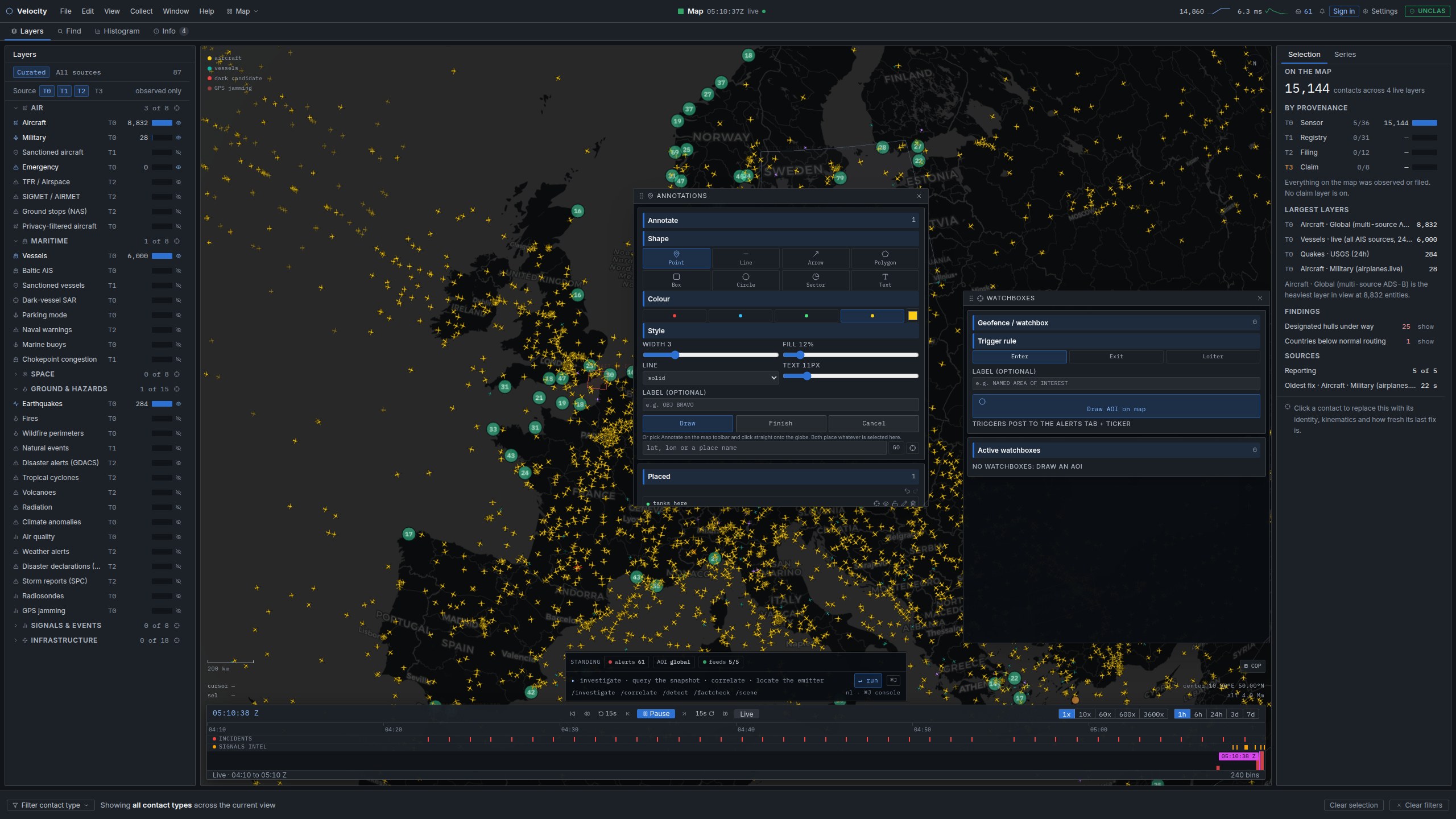Toggle visibility of Vessels layer
1456x819 pixels.
[x=178, y=256]
